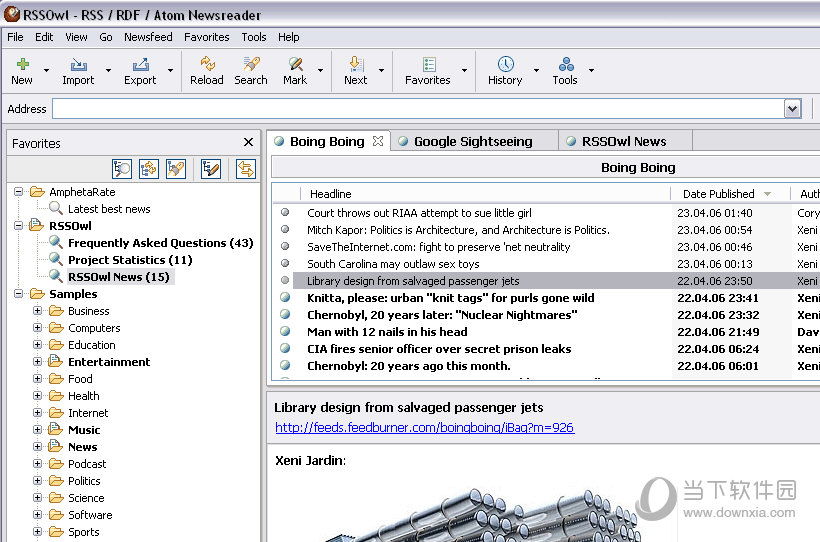Open Import button dropdown arrow
This screenshot has height=542, width=820.
[108, 70]
